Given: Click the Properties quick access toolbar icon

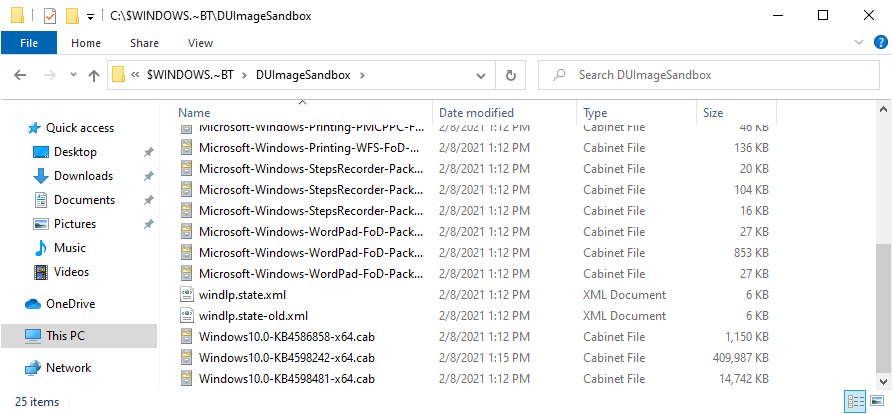Looking at the screenshot, I should [50, 16].
